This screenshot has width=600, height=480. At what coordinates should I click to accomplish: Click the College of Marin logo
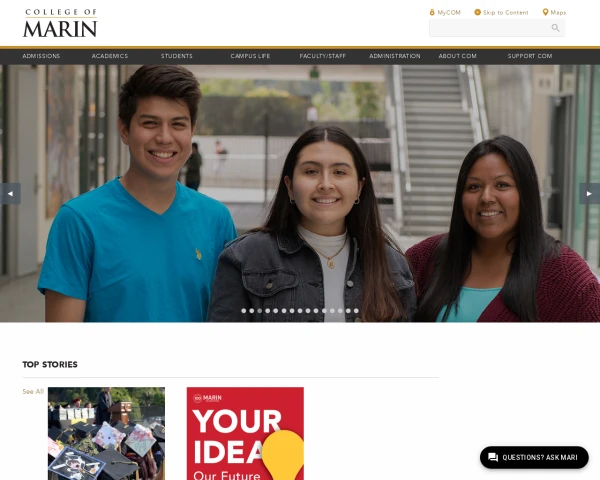click(x=60, y=23)
